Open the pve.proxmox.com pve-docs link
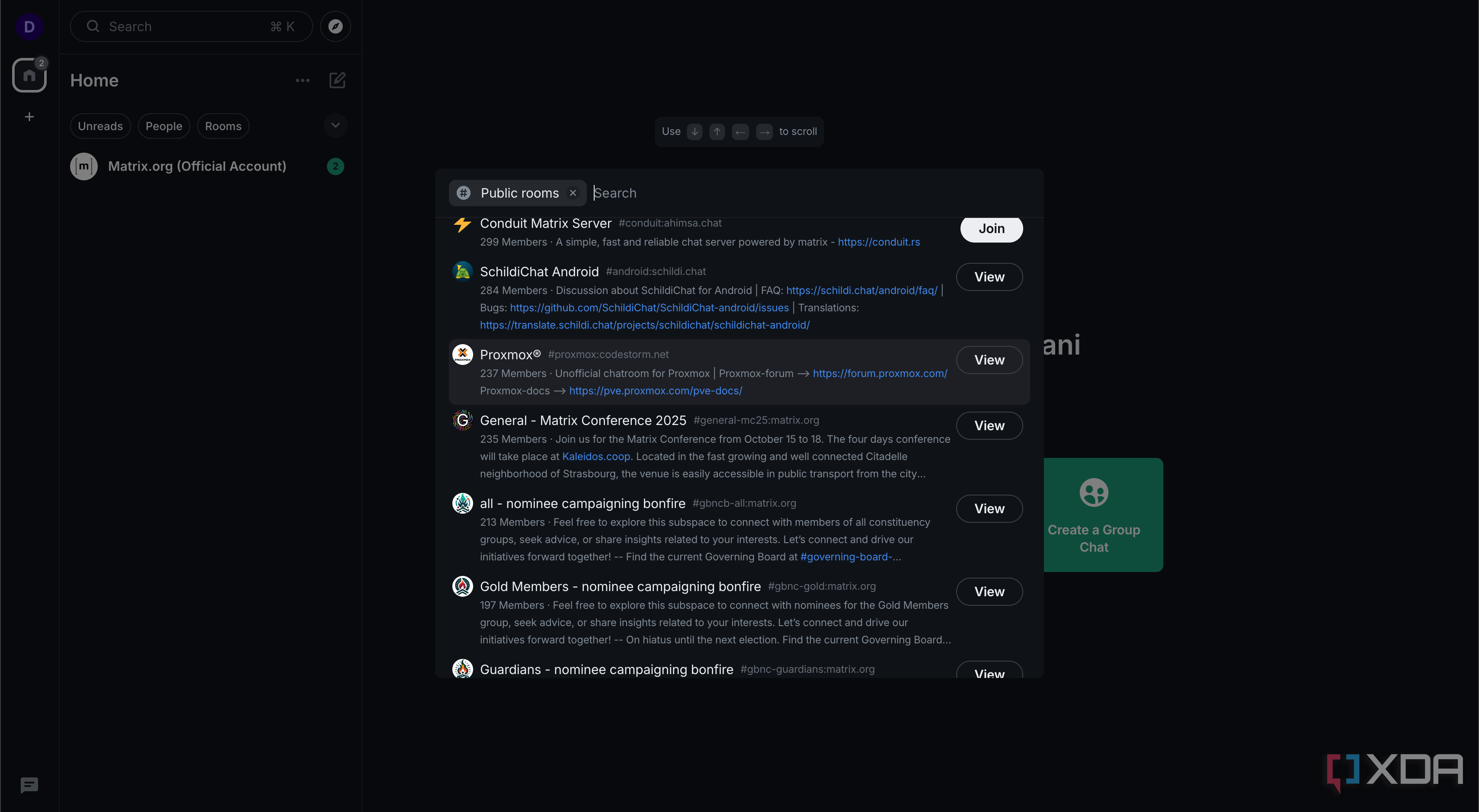 click(x=655, y=391)
